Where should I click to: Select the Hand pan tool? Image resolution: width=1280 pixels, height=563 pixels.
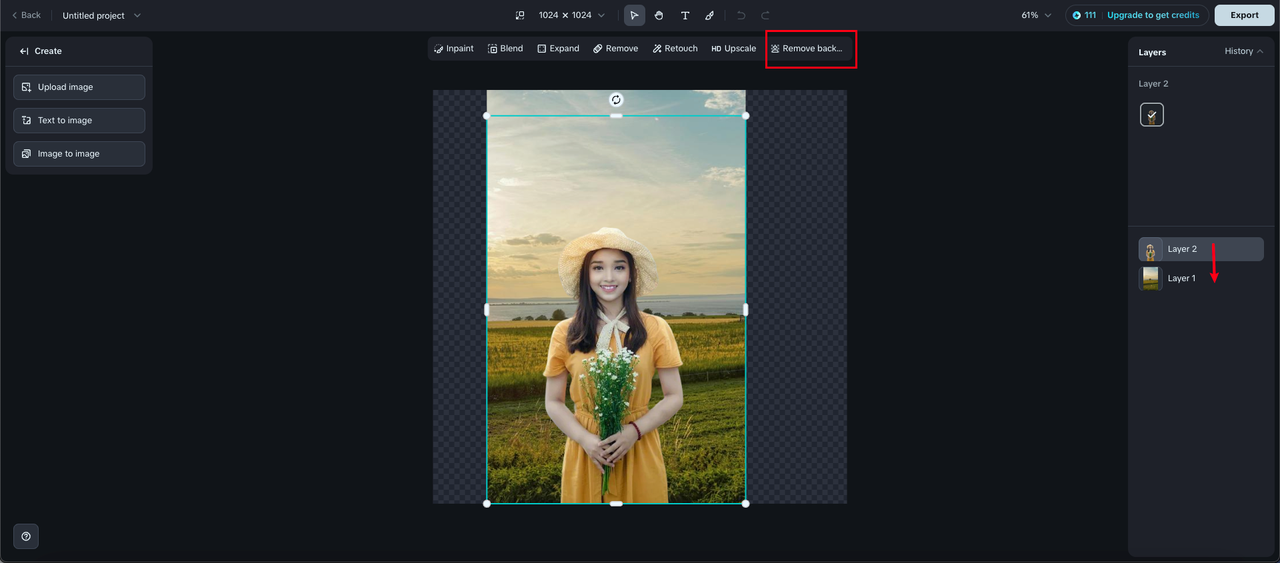click(x=659, y=15)
